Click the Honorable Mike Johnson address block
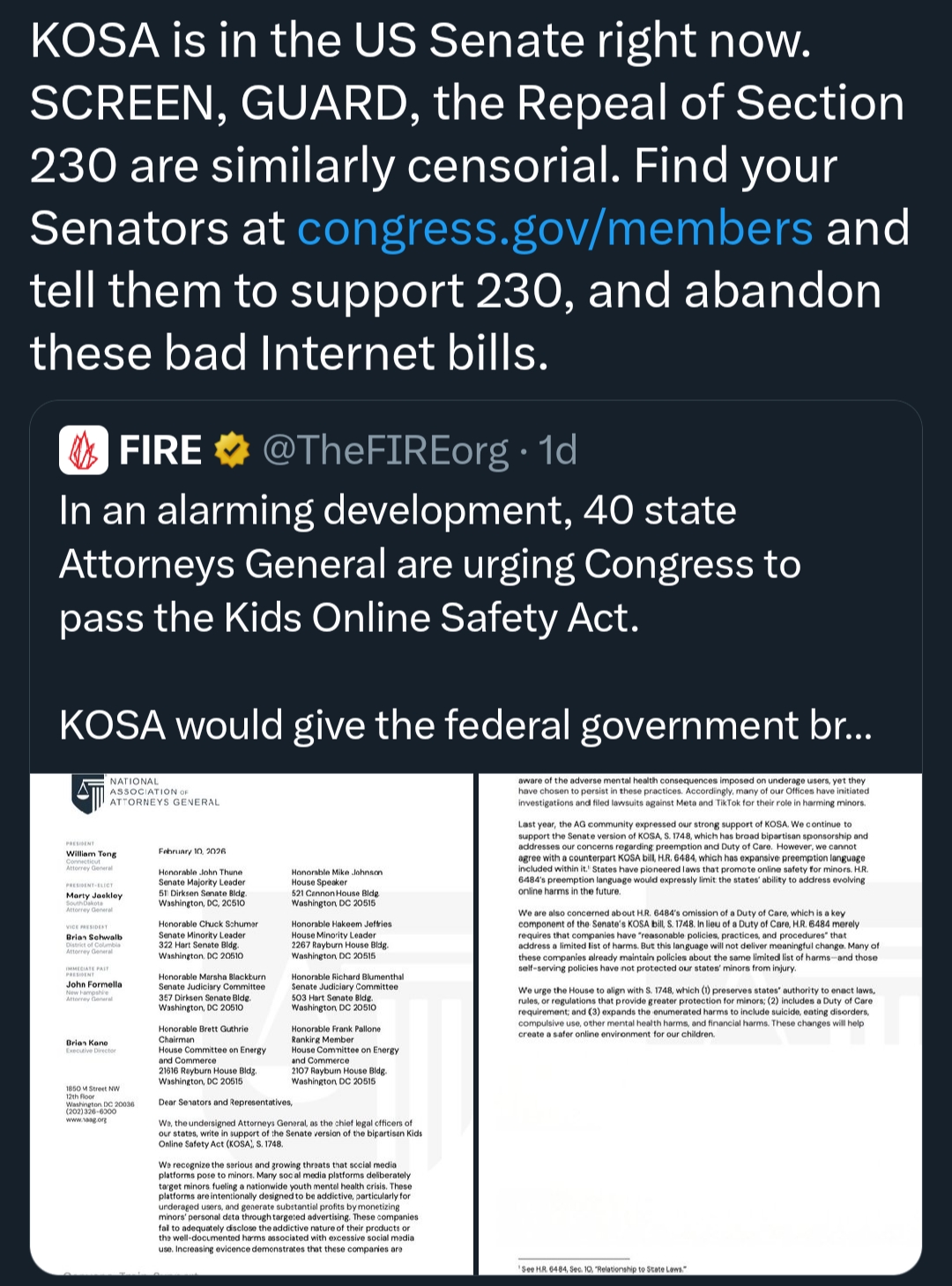 point(337,888)
